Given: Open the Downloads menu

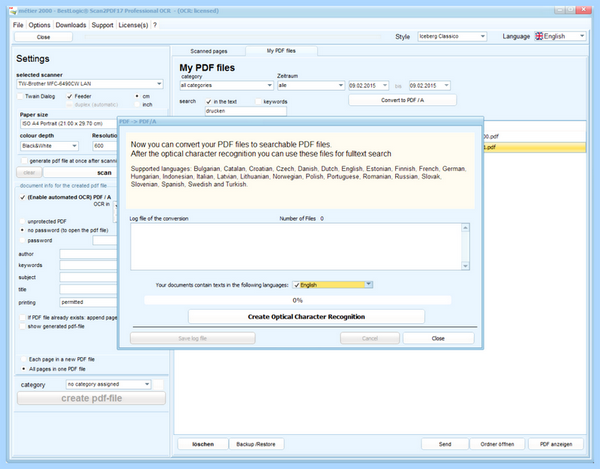Looking at the screenshot, I should click(71, 25).
